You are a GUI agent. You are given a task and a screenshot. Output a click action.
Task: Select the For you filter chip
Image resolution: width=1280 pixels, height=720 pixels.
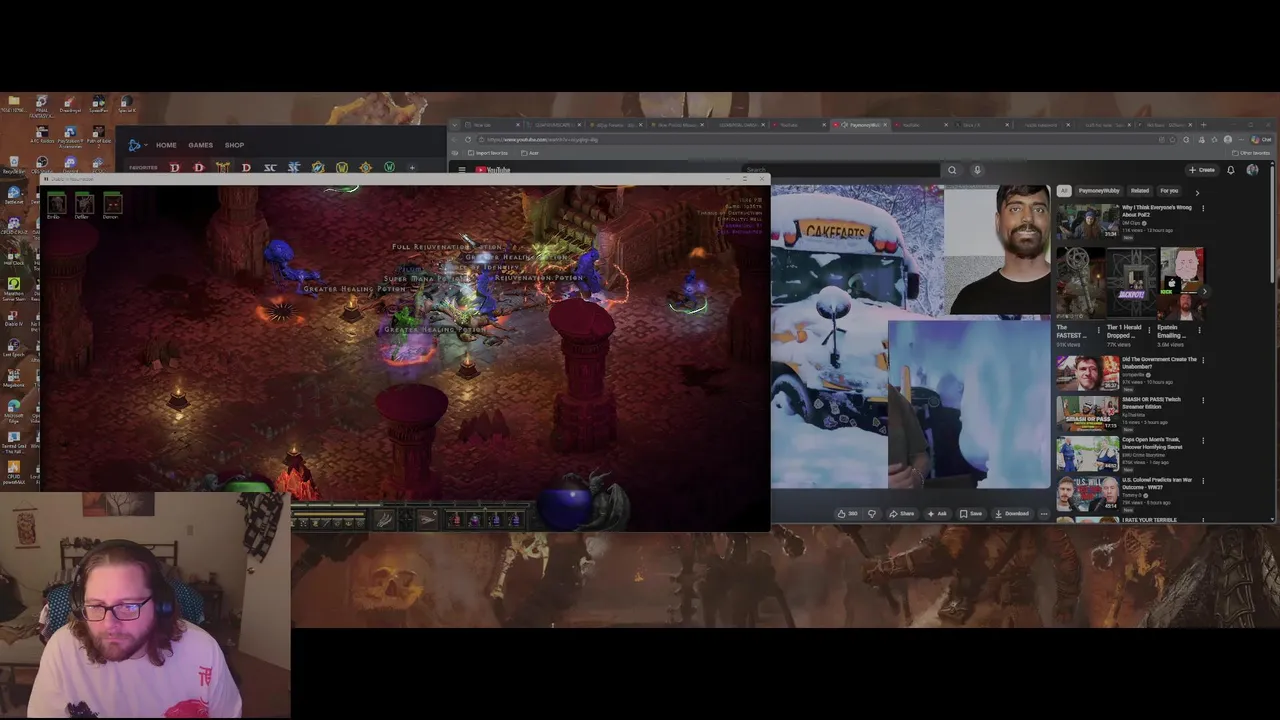1169,190
